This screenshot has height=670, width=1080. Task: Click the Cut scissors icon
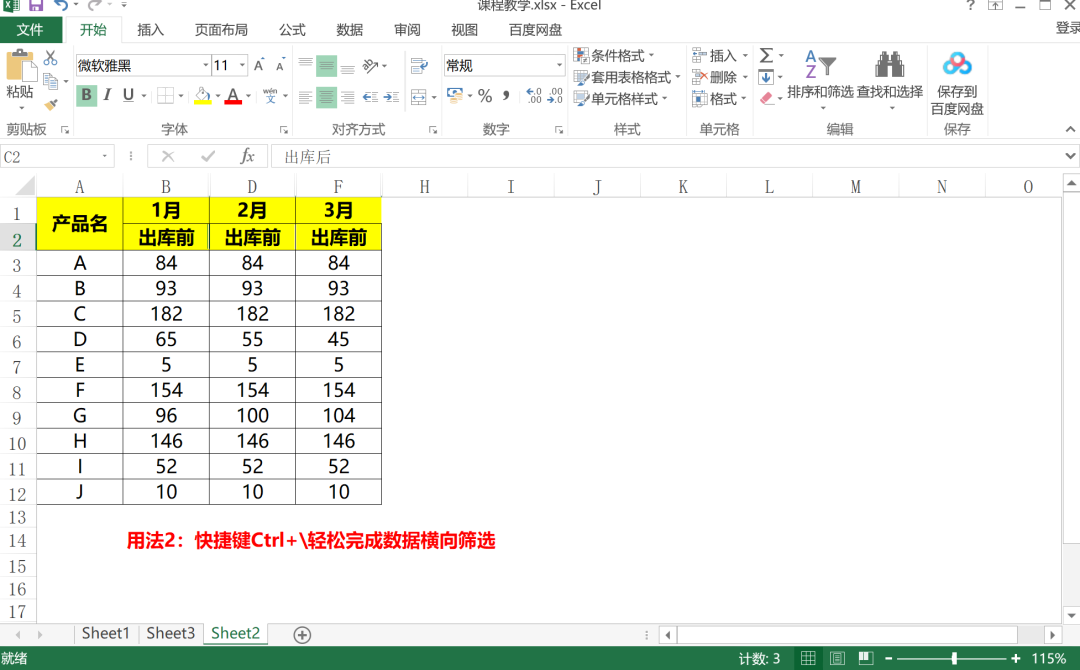point(50,59)
